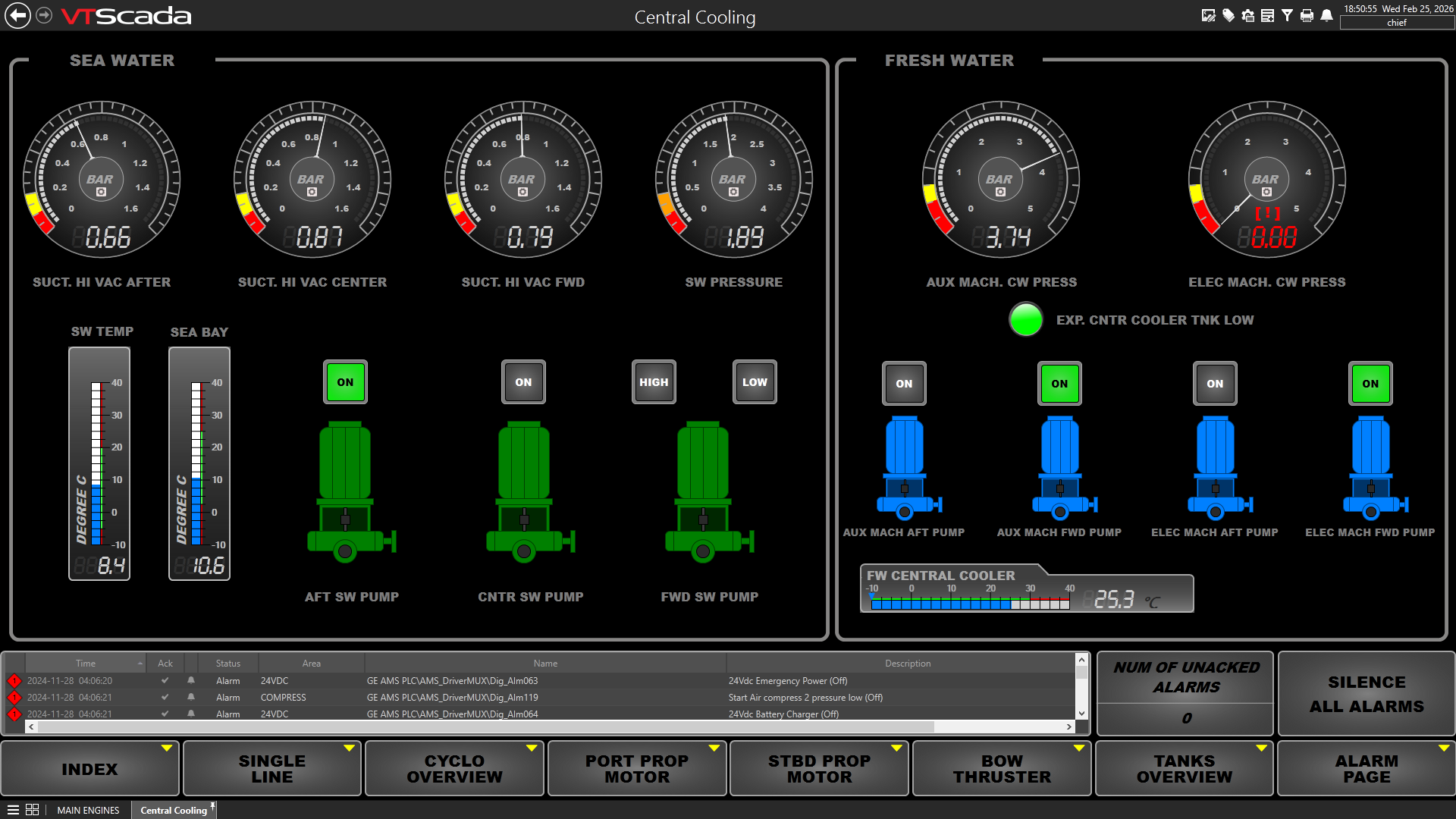Image resolution: width=1456 pixels, height=819 pixels.
Task: Expand the yellow arrow on STBD PROP MOTOR
Action: tap(896, 748)
